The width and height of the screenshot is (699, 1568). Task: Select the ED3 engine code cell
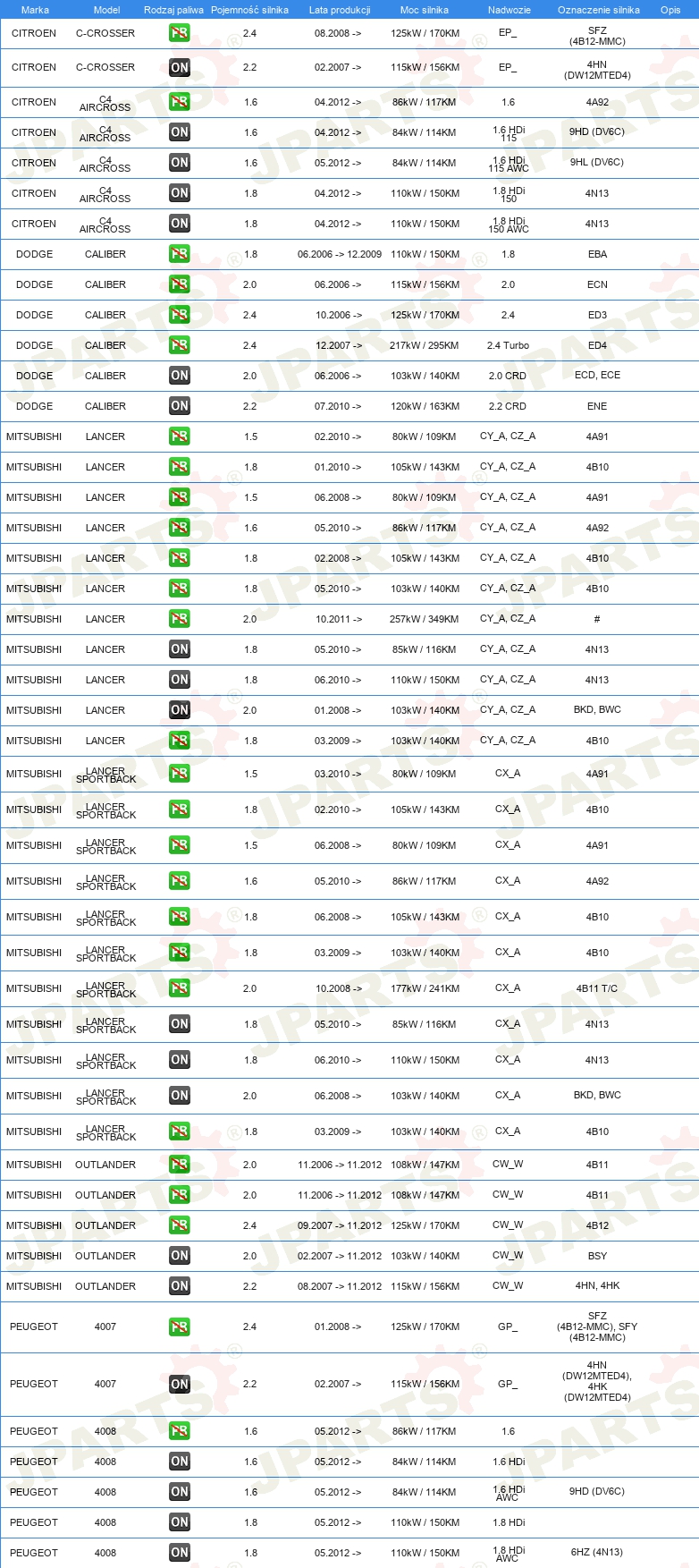click(598, 315)
